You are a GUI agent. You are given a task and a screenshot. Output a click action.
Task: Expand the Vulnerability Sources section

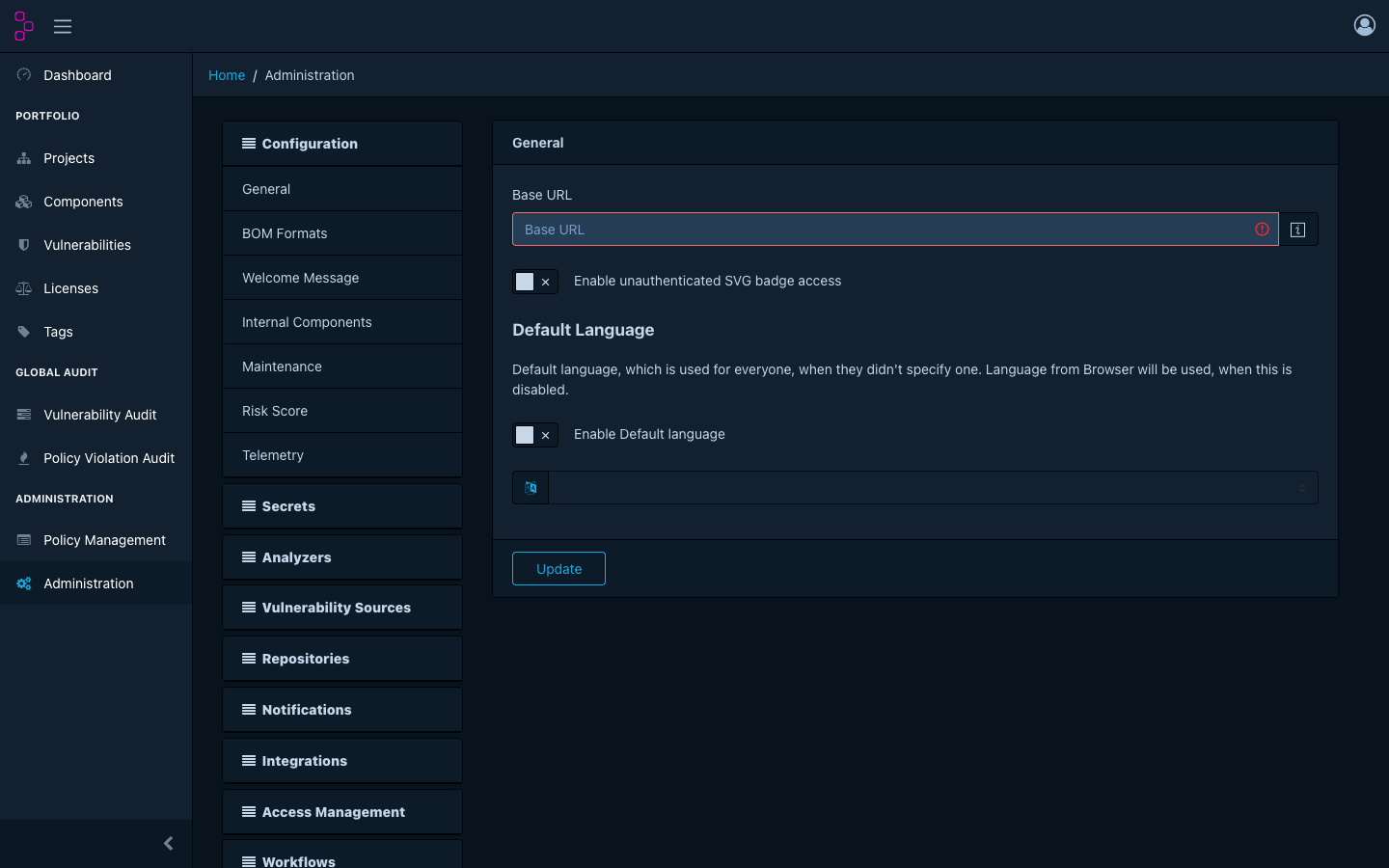pyautogui.click(x=342, y=608)
